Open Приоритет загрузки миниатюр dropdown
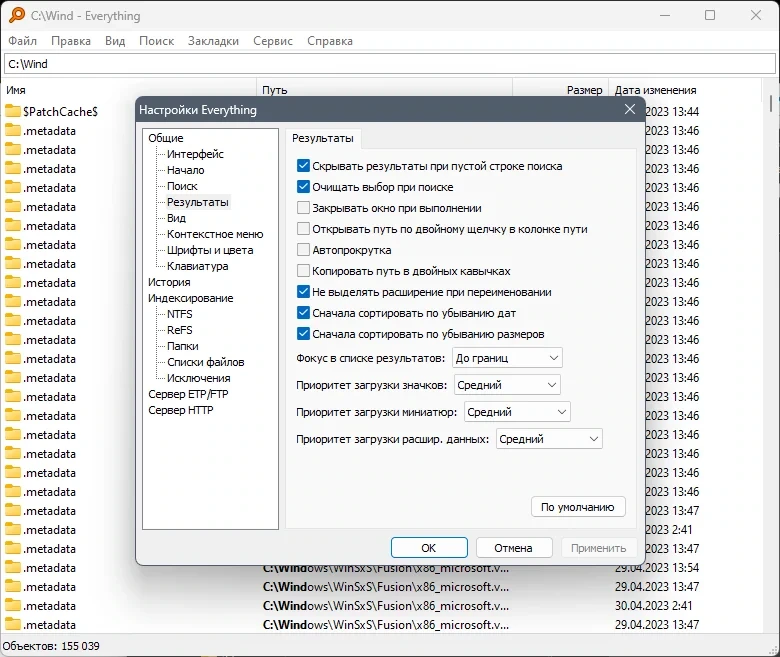This screenshot has height=657, width=780. click(517, 412)
